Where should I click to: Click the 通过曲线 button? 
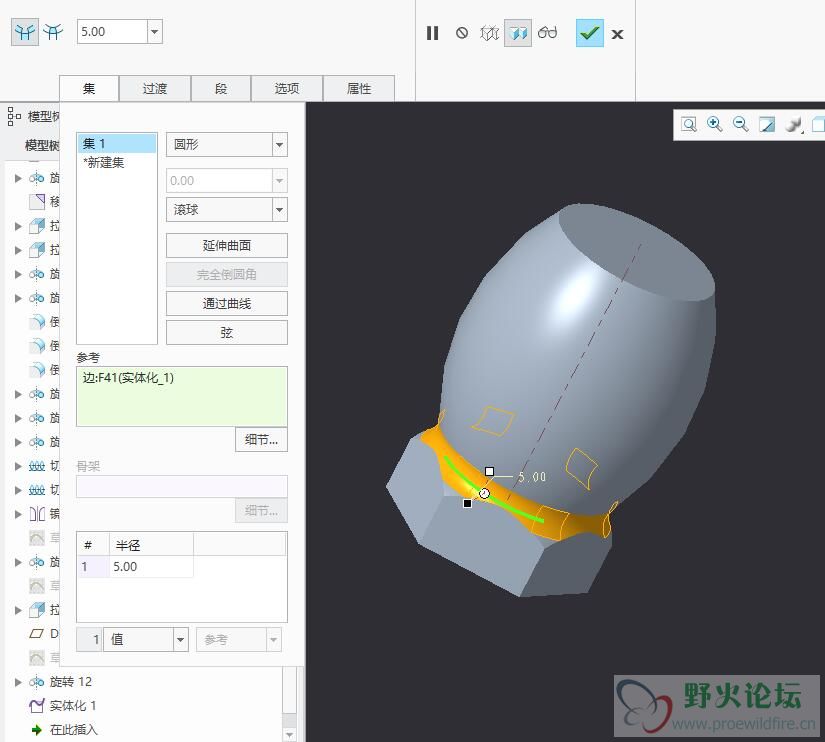pyautogui.click(x=227, y=304)
